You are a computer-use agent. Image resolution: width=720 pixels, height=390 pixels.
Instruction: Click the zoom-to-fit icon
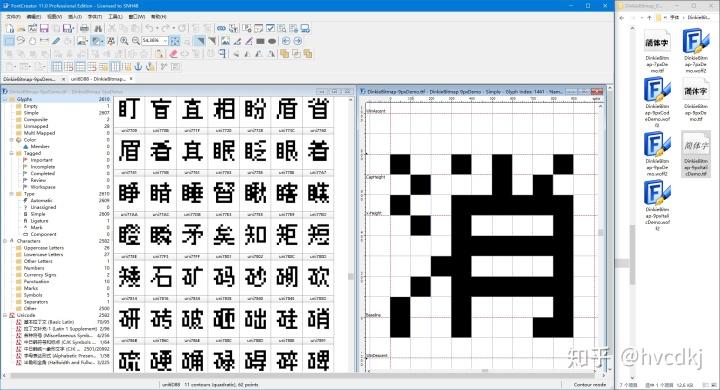175,41
